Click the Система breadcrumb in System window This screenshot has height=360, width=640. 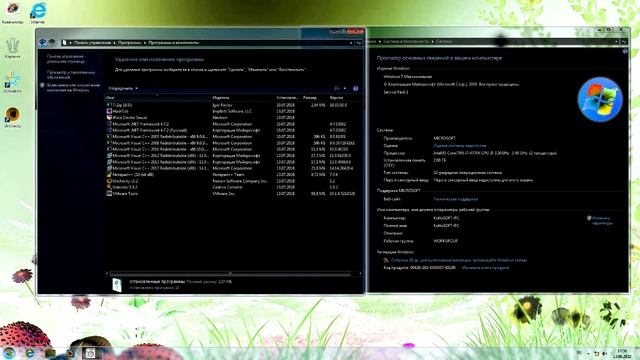click(x=444, y=42)
